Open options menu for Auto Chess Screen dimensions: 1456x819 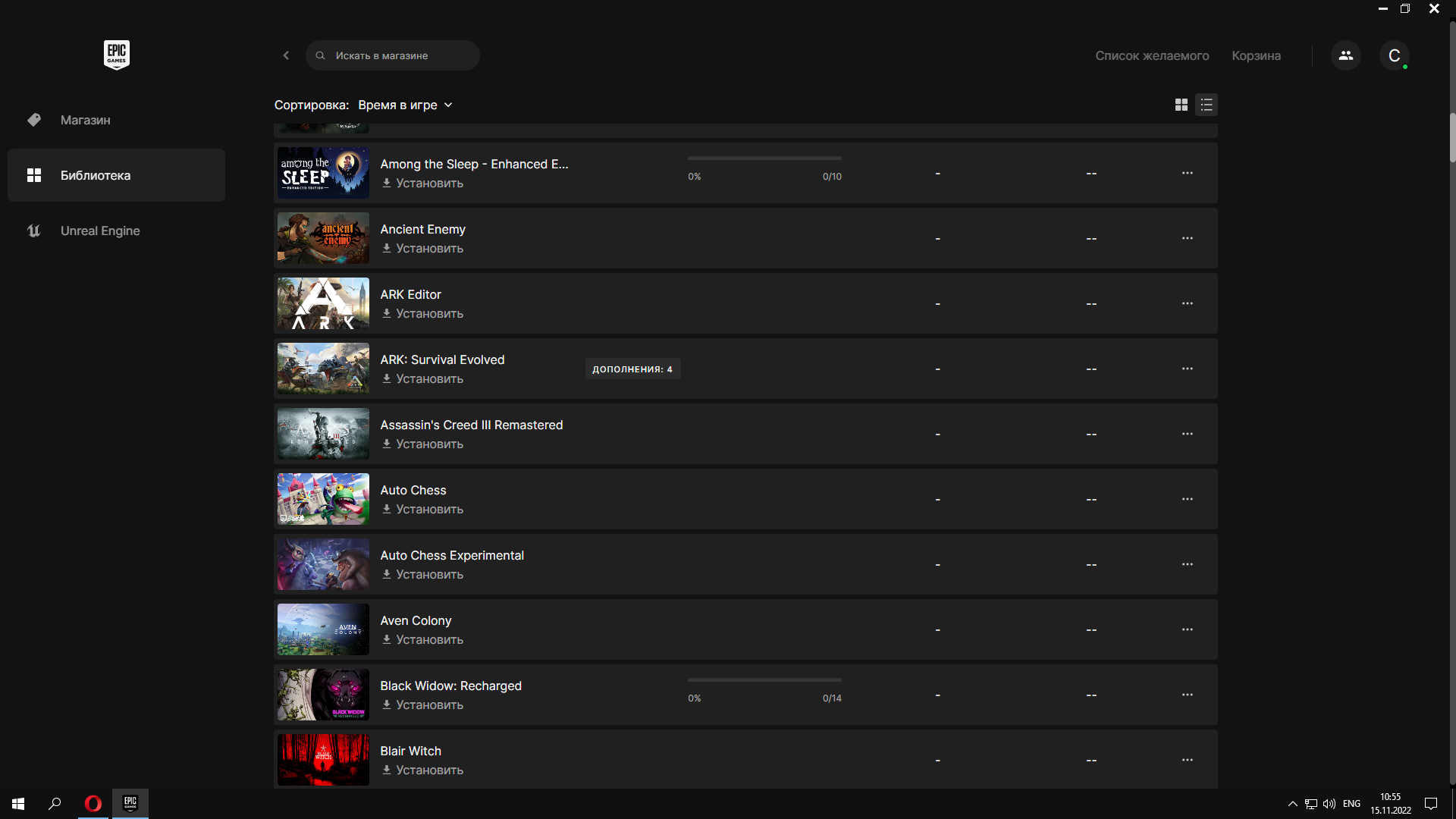coord(1187,499)
